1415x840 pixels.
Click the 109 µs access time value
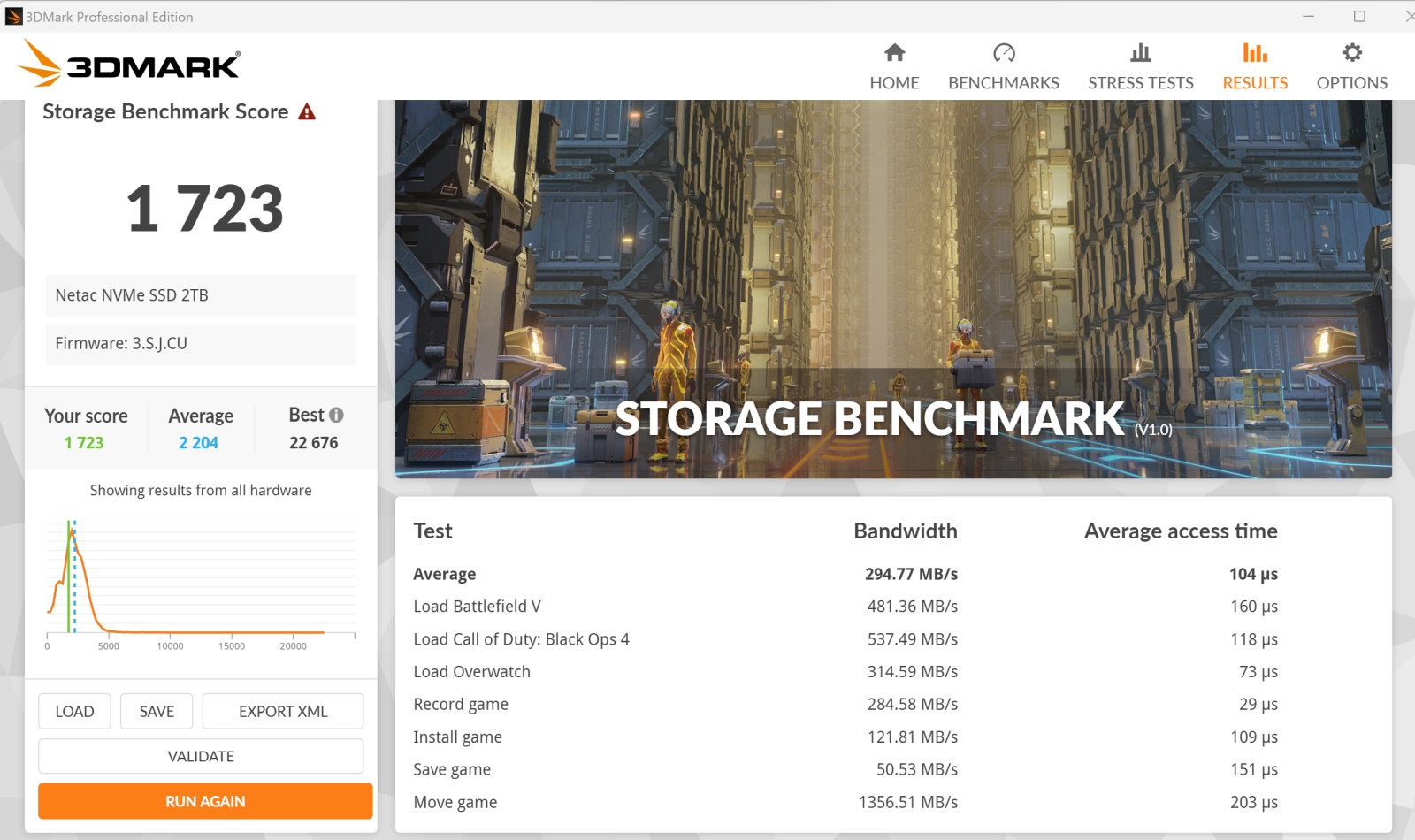click(1254, 737)
